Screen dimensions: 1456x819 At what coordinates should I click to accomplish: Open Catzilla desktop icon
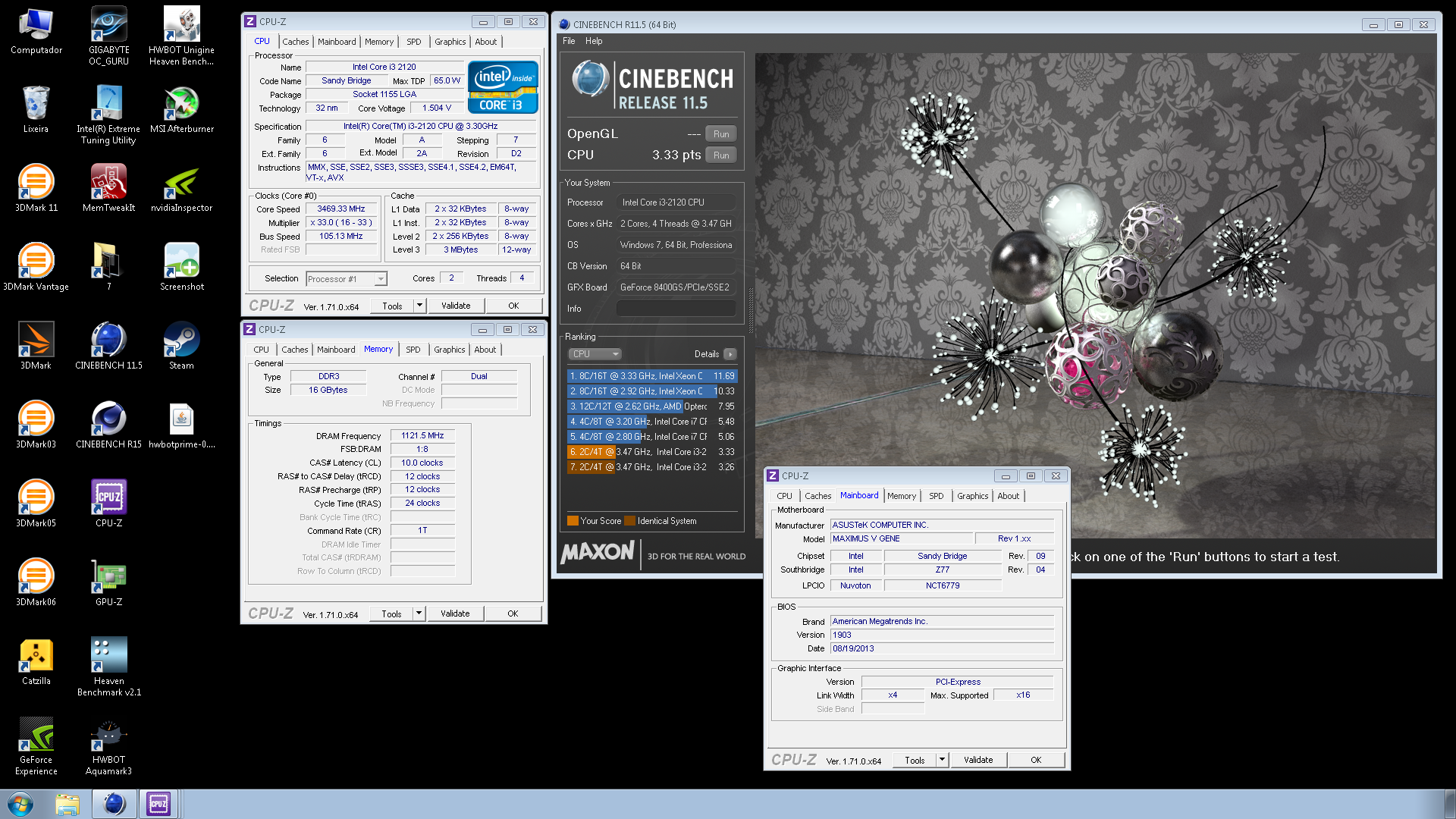click(36, 662)
